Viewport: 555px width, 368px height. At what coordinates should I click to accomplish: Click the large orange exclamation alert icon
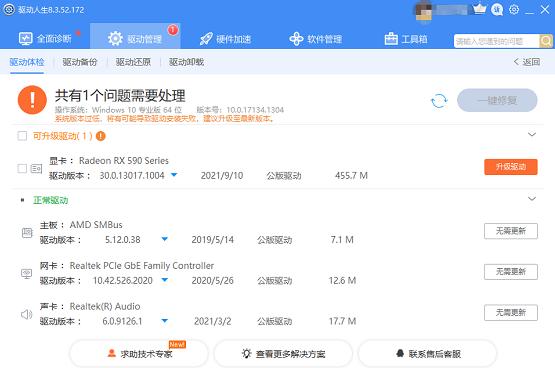(x=32, y=100)
